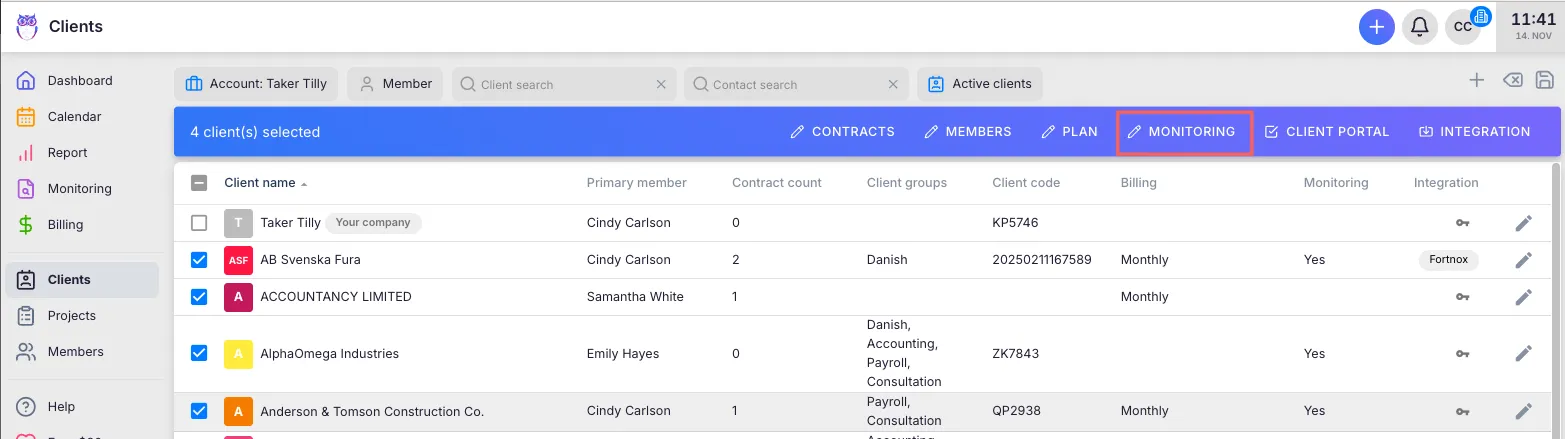
Task: Click the CLIENT PORTAL bulk action
Action: pos(1326,132)
